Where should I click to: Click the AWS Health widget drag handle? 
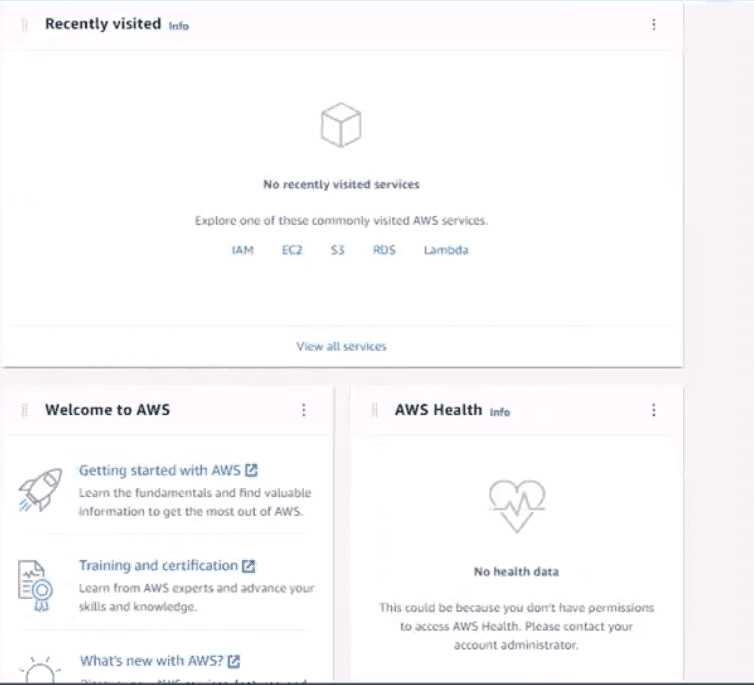pyautogui.click(x=375, y=410)
